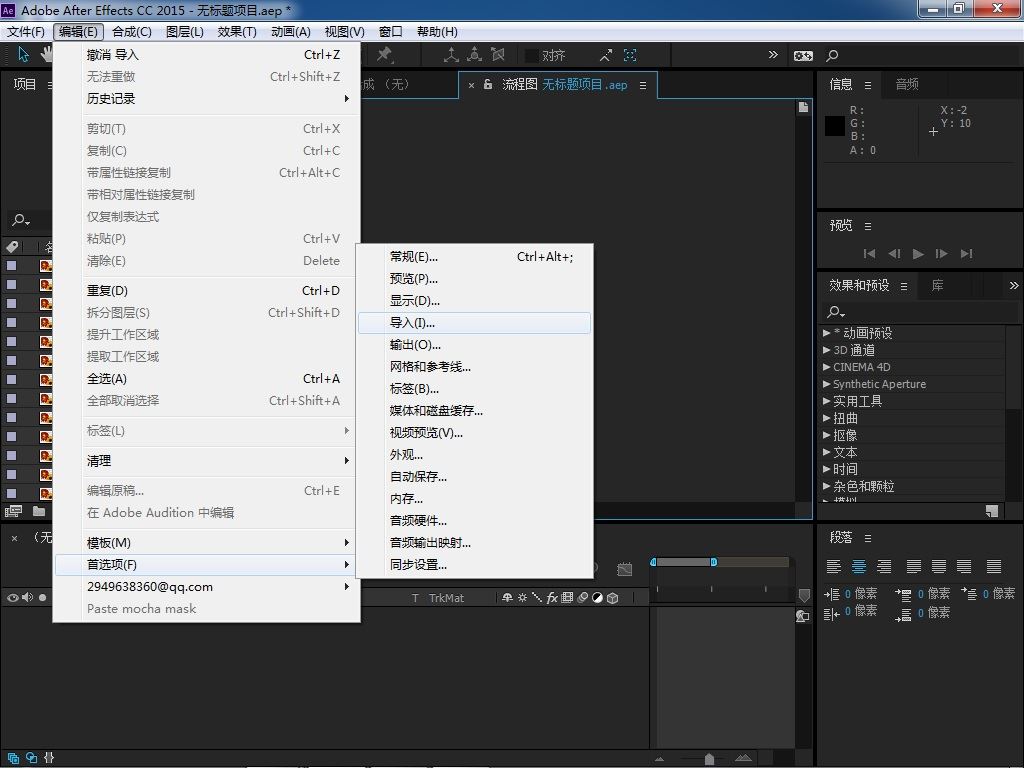Toggle the 对齐 snapping checkbox

coord(532,56)
